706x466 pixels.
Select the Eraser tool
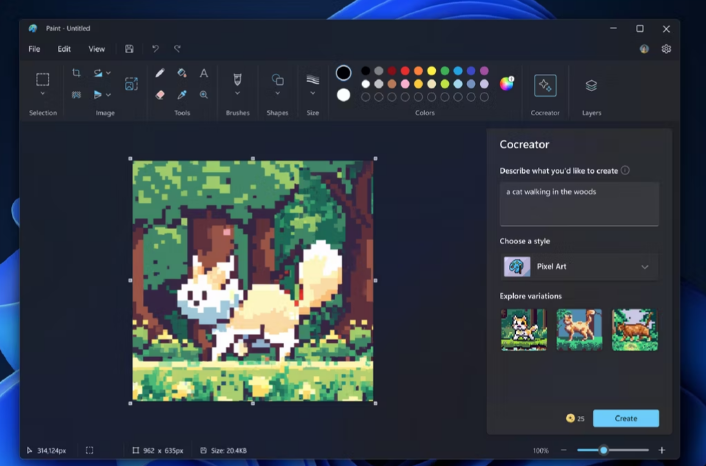[x=160, y=95]
